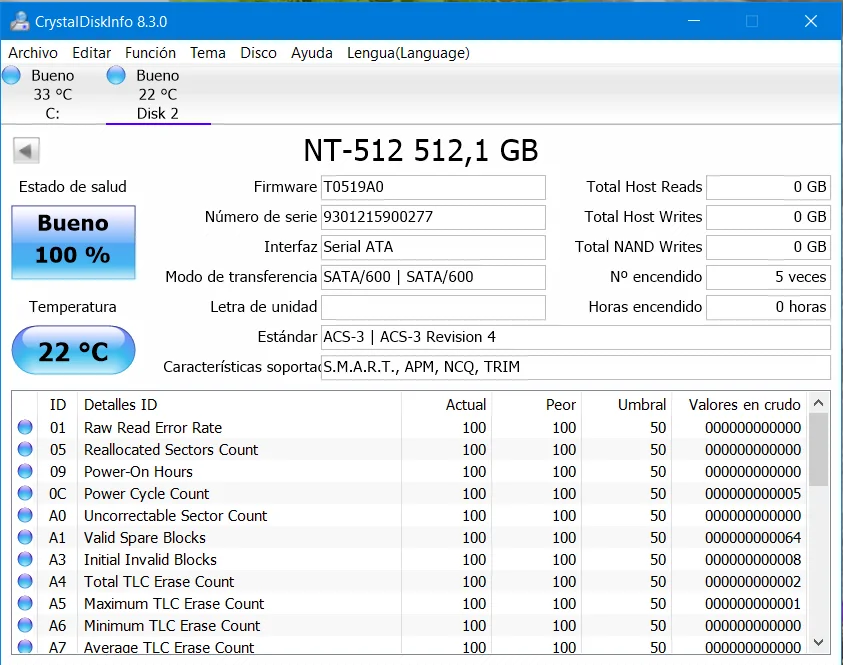Image resolution: width=843 pixels, height=665 pixels.
Task: Click the C: drive blue status orb
Action: click(x=12, y=75)
